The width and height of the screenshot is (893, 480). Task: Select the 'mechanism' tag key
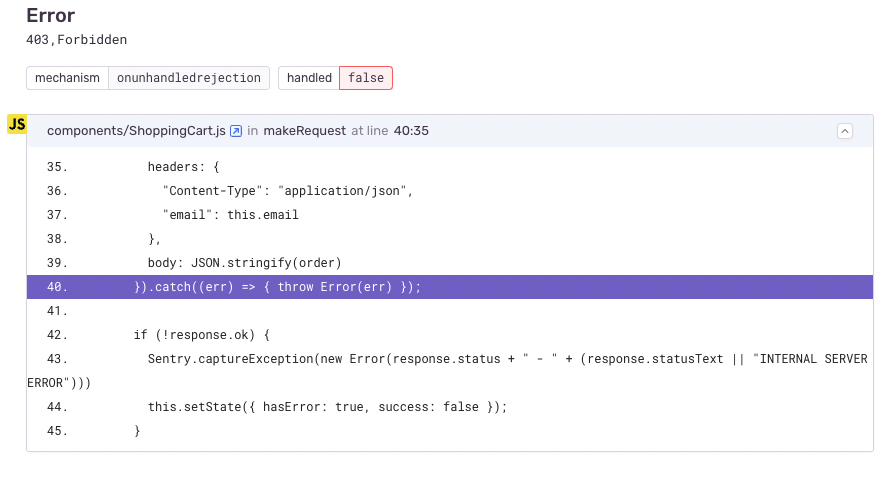point(67,78)
